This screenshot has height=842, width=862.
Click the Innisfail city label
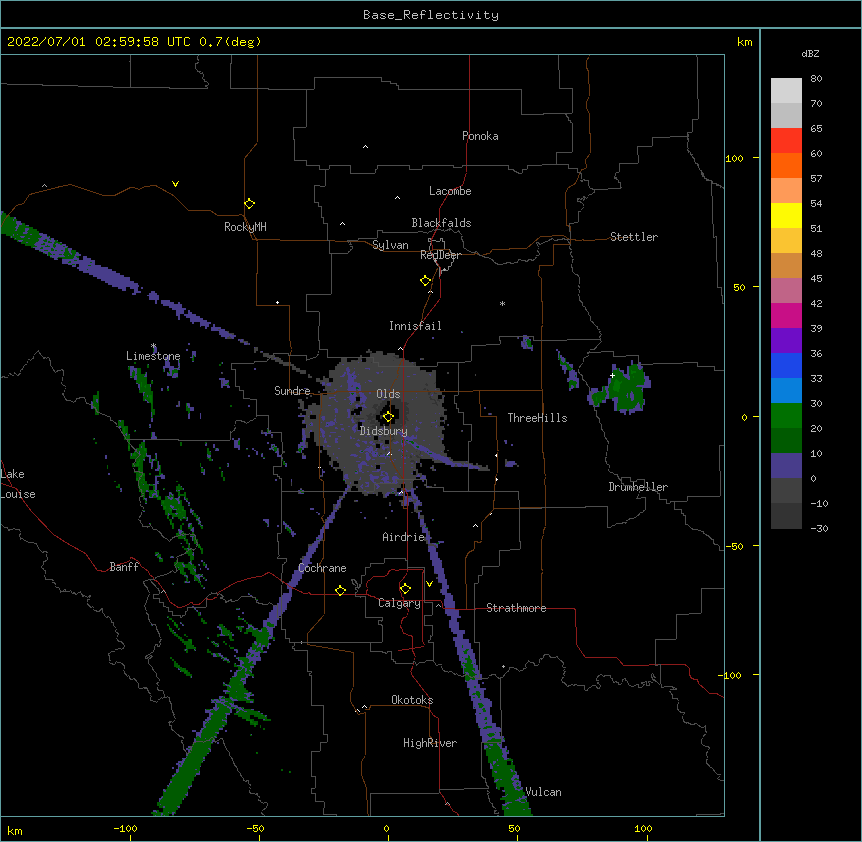click(x=415, y=326)
